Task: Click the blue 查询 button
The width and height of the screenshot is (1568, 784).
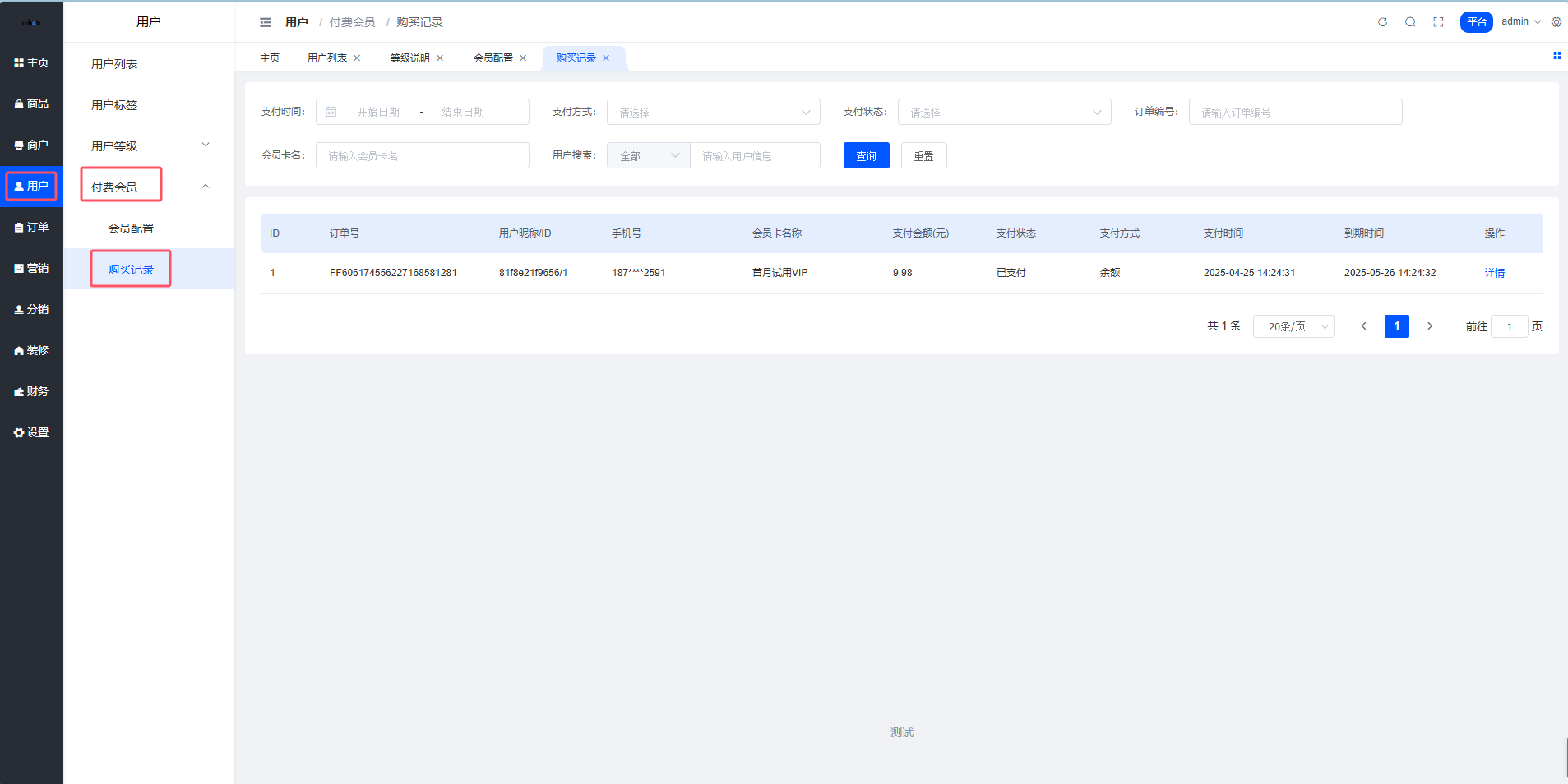Action: 866,155
